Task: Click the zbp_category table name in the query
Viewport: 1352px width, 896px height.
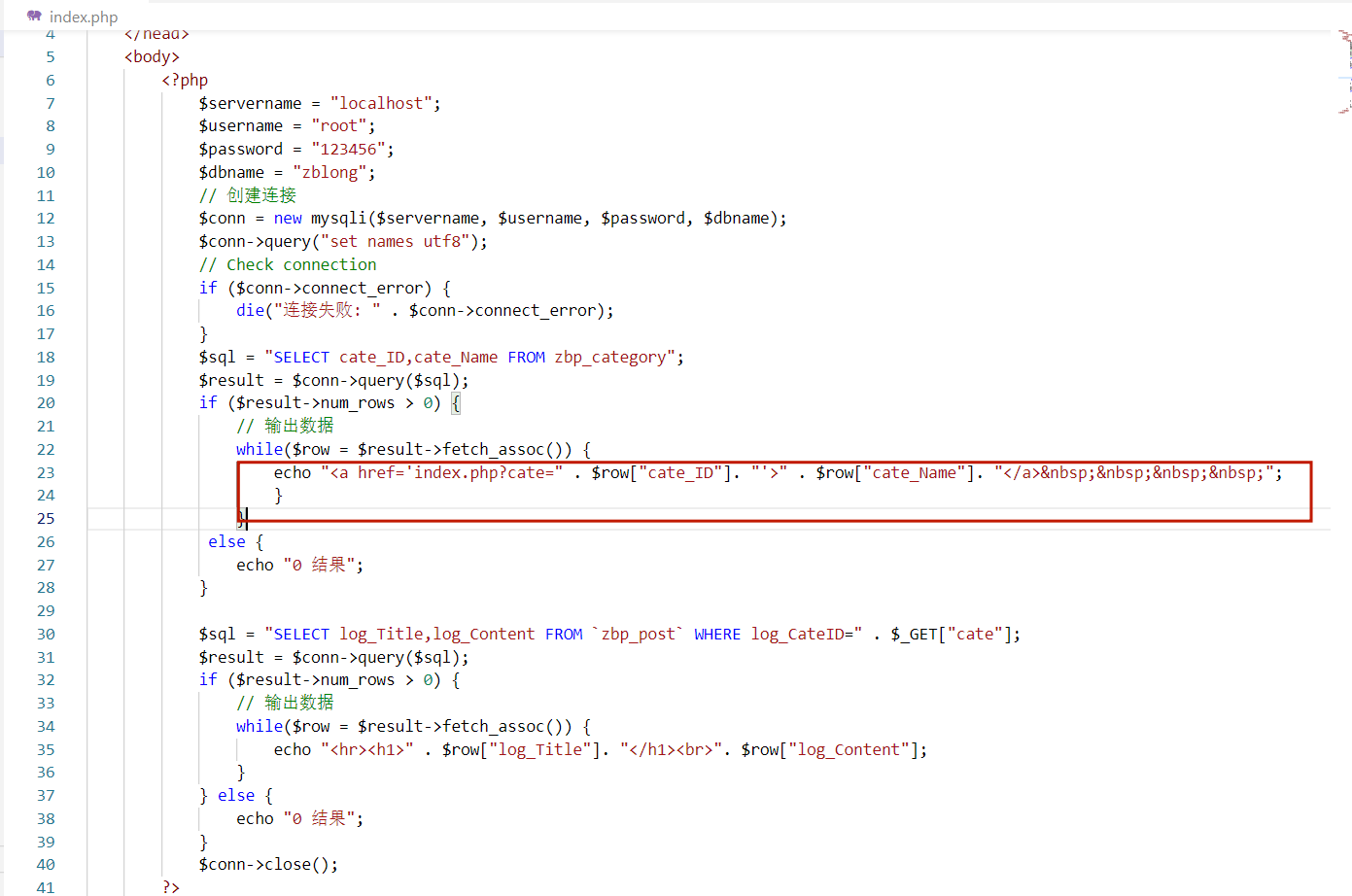Action: [x=610, y=358]
